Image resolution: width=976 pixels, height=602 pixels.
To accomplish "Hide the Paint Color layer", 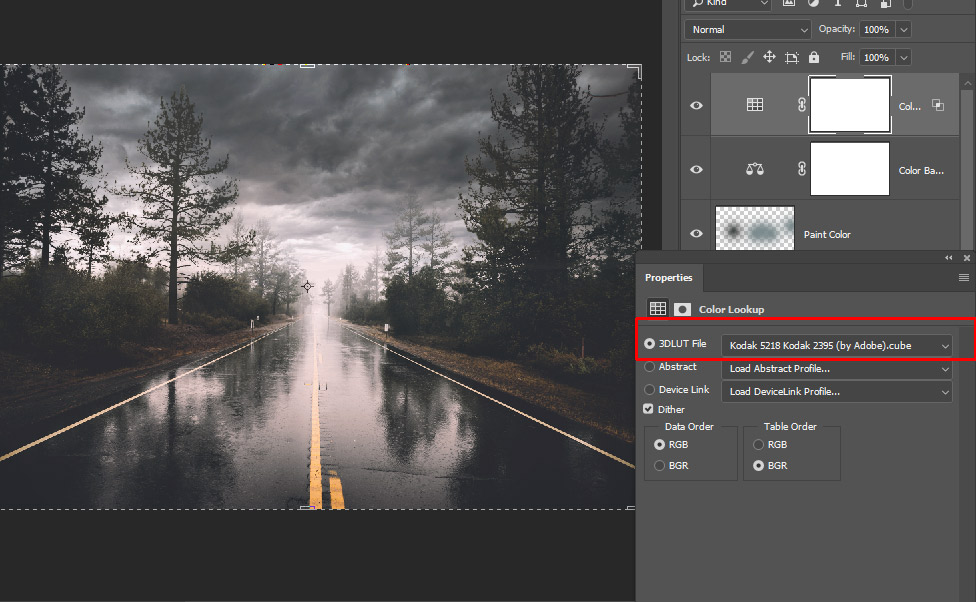I will [696, 234].
